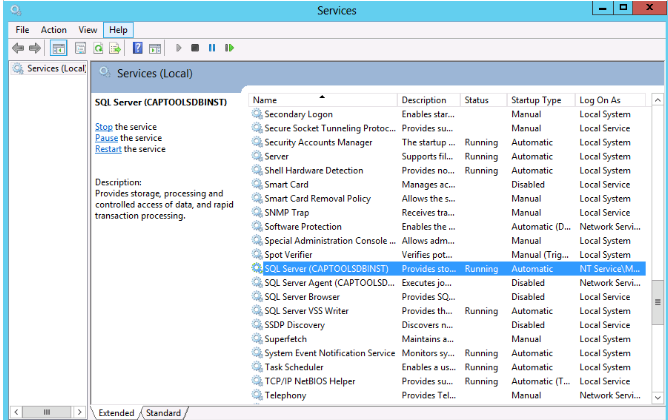Click Manual (Trig... startup type of Spot Verifier
The image size is (668, 420).
(540, 255)
